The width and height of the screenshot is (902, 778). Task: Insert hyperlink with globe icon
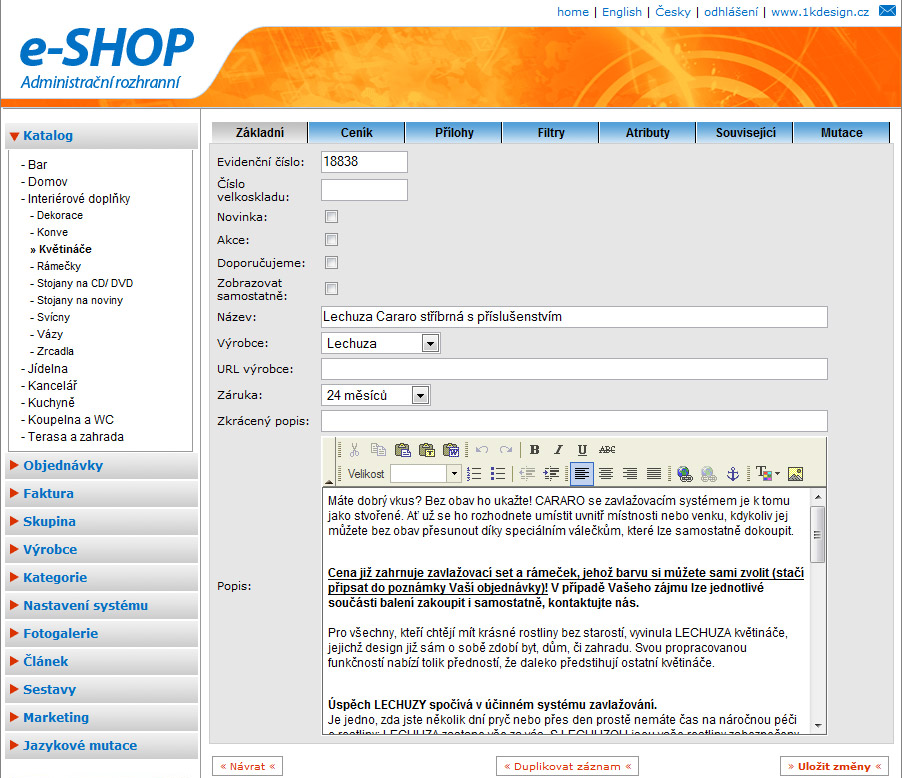tap(685, 474)
